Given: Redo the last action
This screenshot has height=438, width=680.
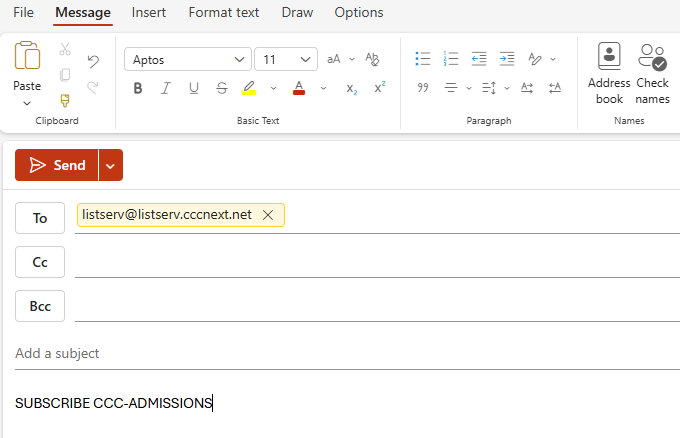Looking at the screenshot, I should [x=93, y=87].
